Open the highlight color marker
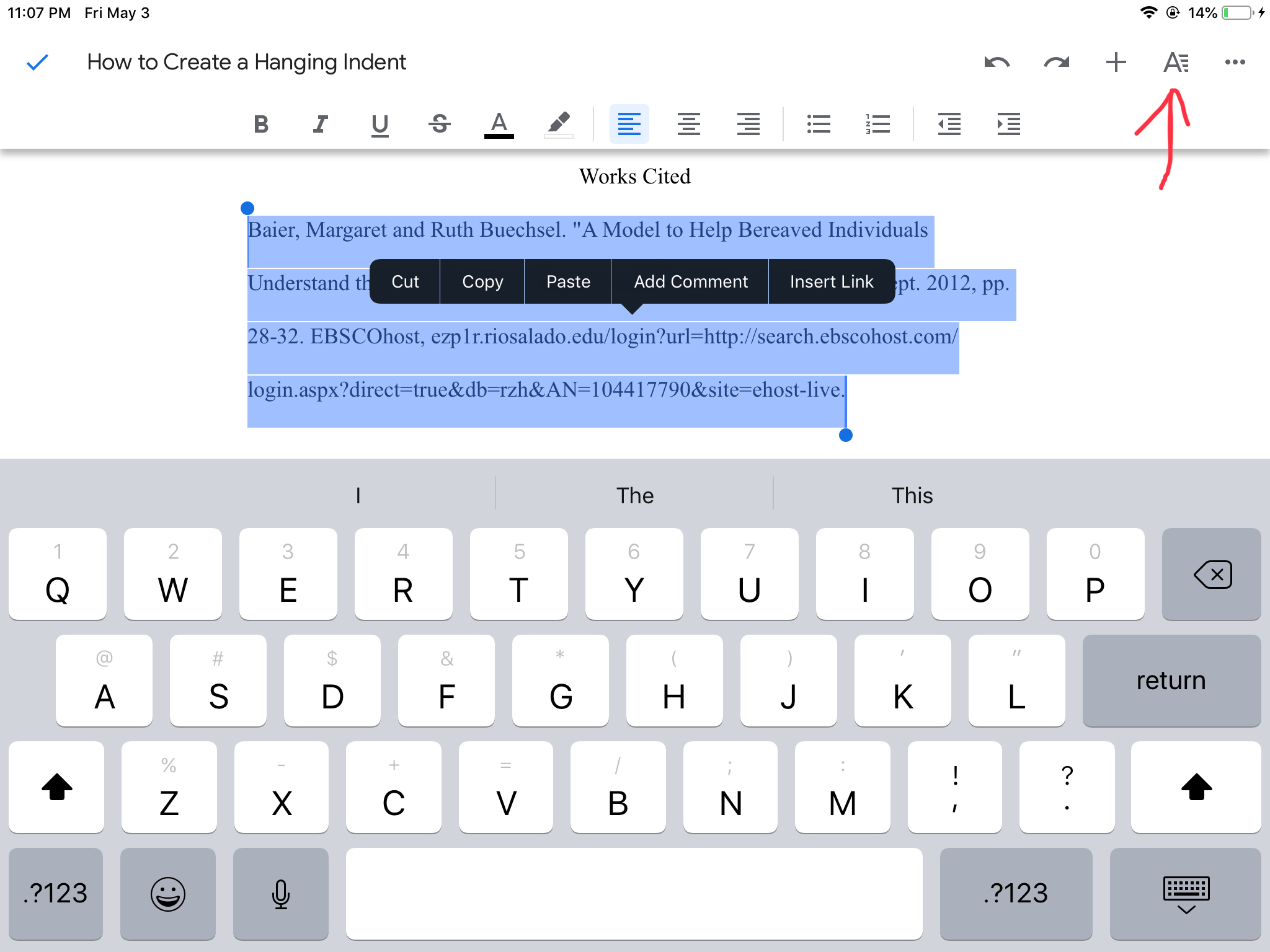Image resolution: width=1270 pixels, height=952 pixels. [558, 124]
